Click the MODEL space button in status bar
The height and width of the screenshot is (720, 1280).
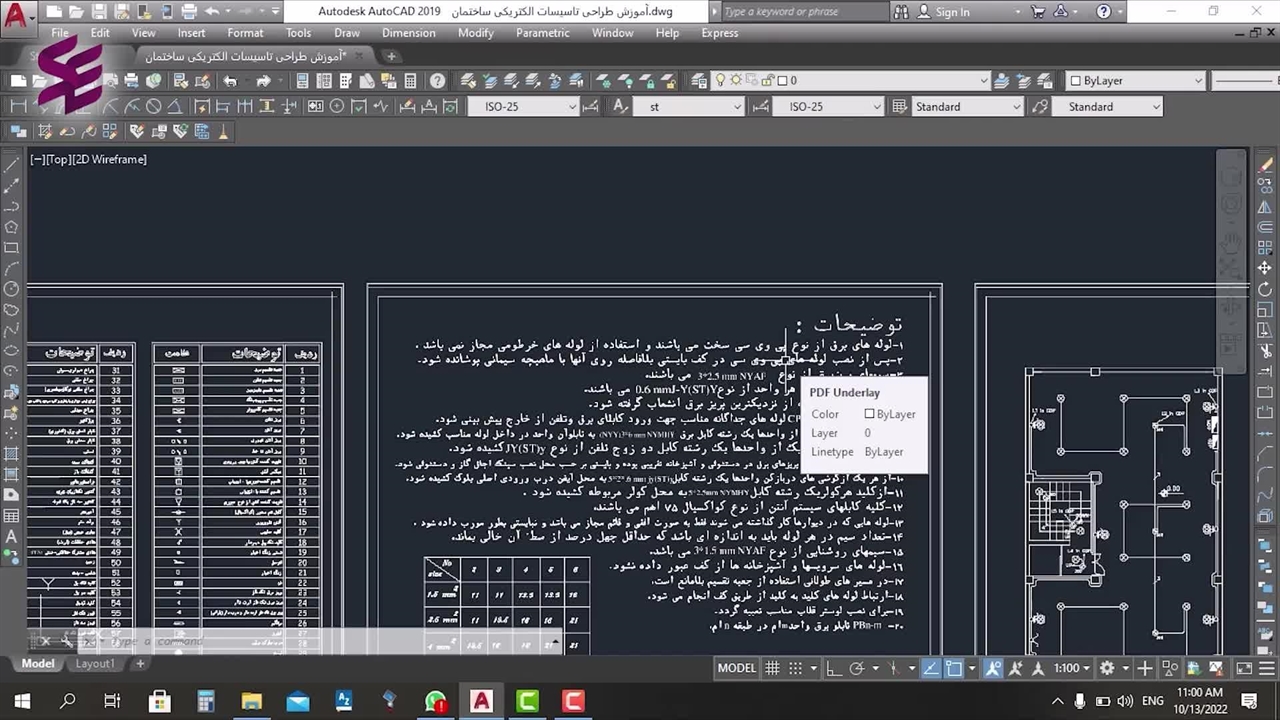click(x=737, y=668)
